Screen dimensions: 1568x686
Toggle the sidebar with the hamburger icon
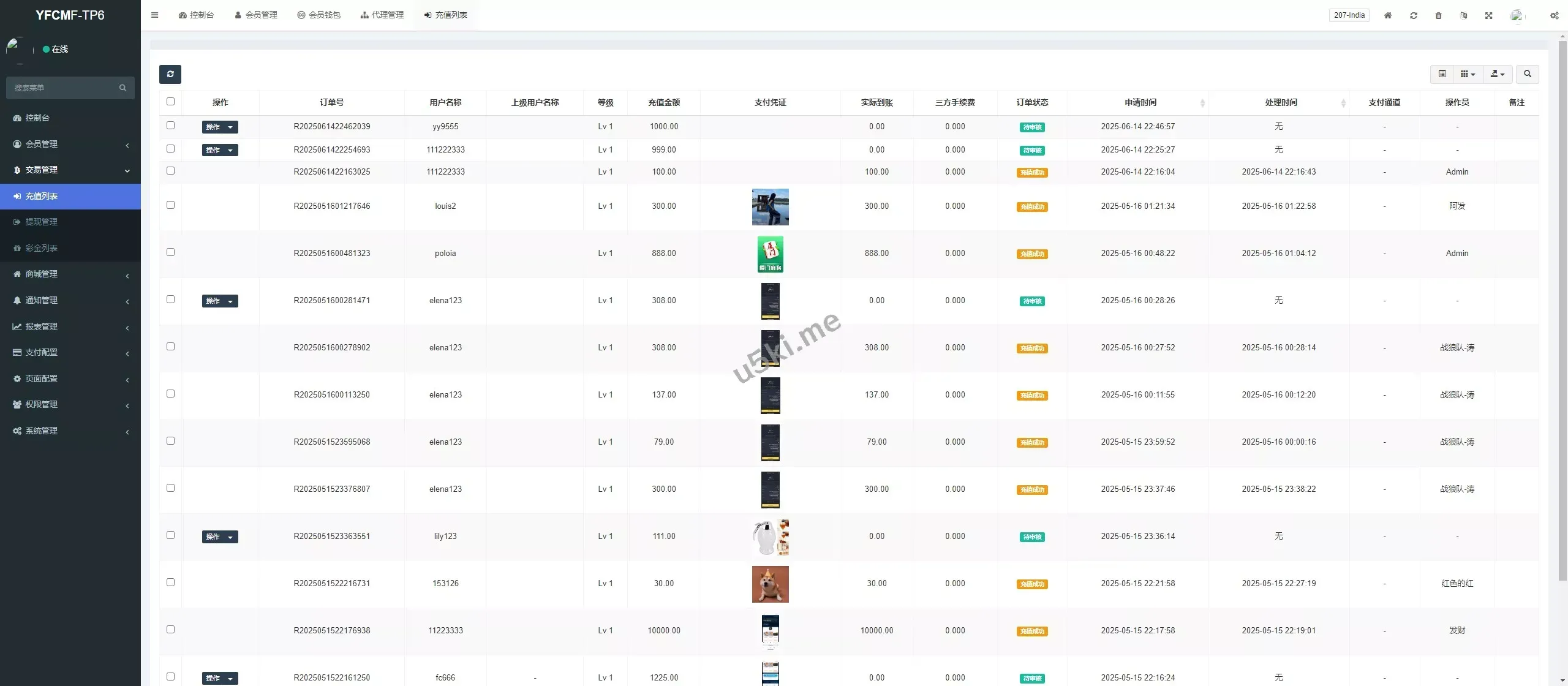pos(155,15)
